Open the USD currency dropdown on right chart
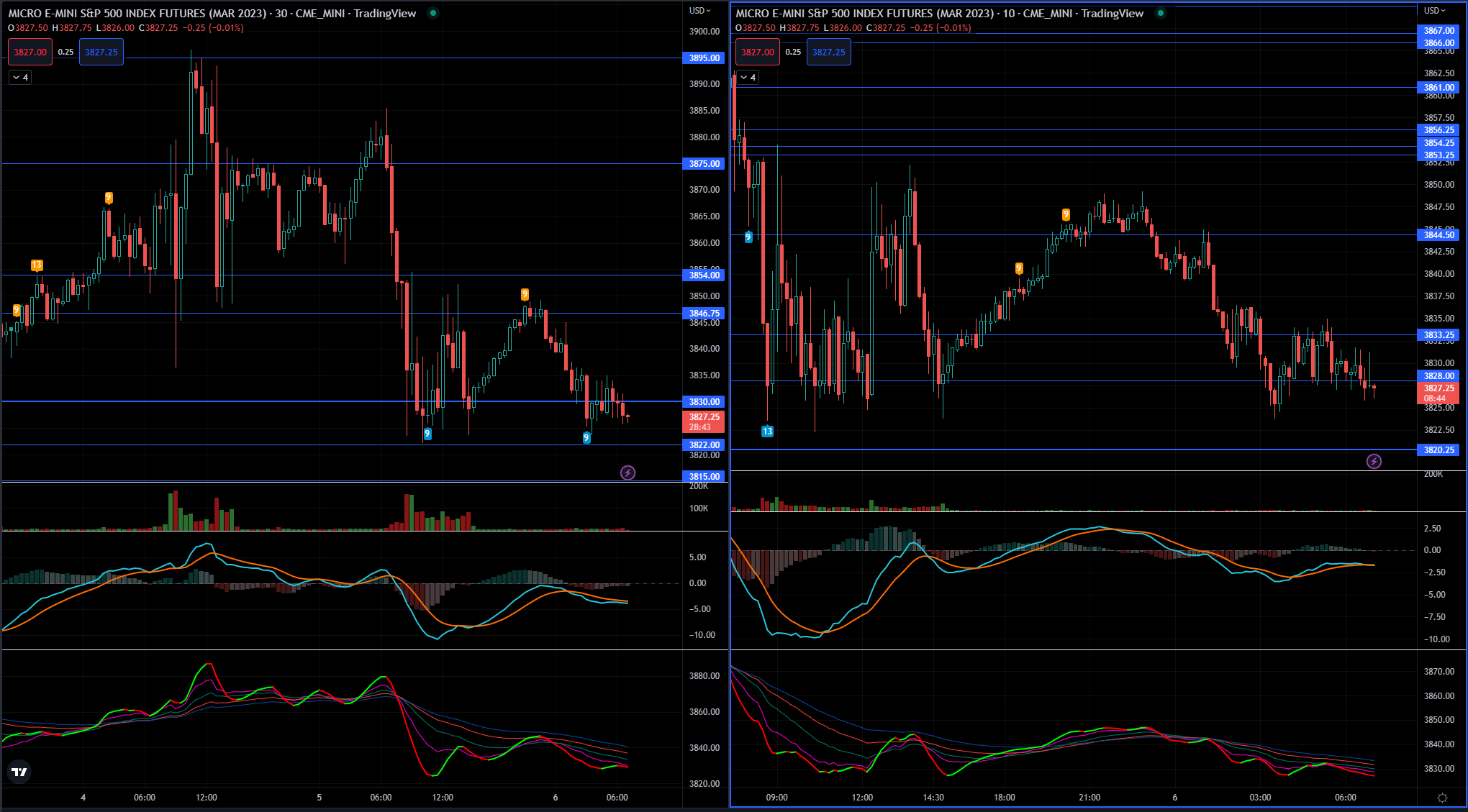This screenshot has width=1468, height=812. [1435, 11]
